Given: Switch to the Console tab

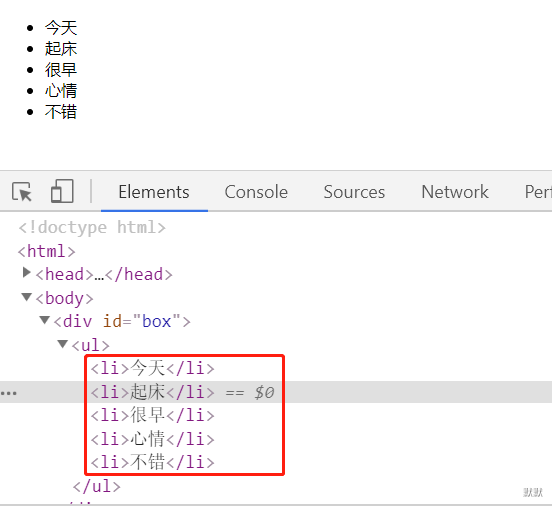Looking at the screenshot, I should click(x=256, y=192).
